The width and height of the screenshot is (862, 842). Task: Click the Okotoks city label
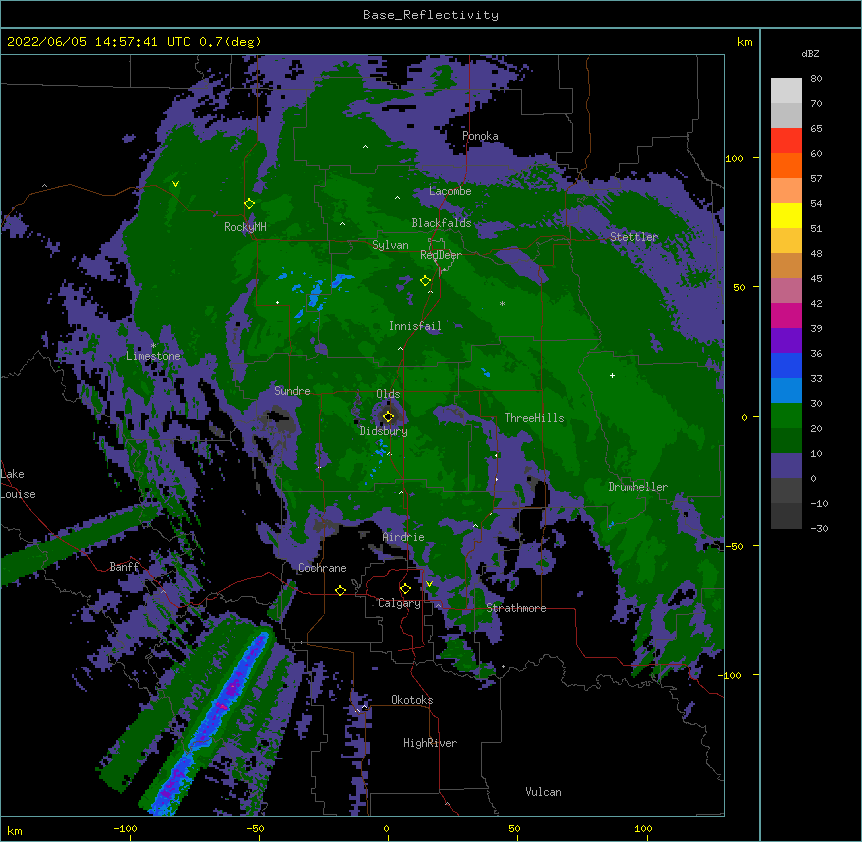point(412,700)
